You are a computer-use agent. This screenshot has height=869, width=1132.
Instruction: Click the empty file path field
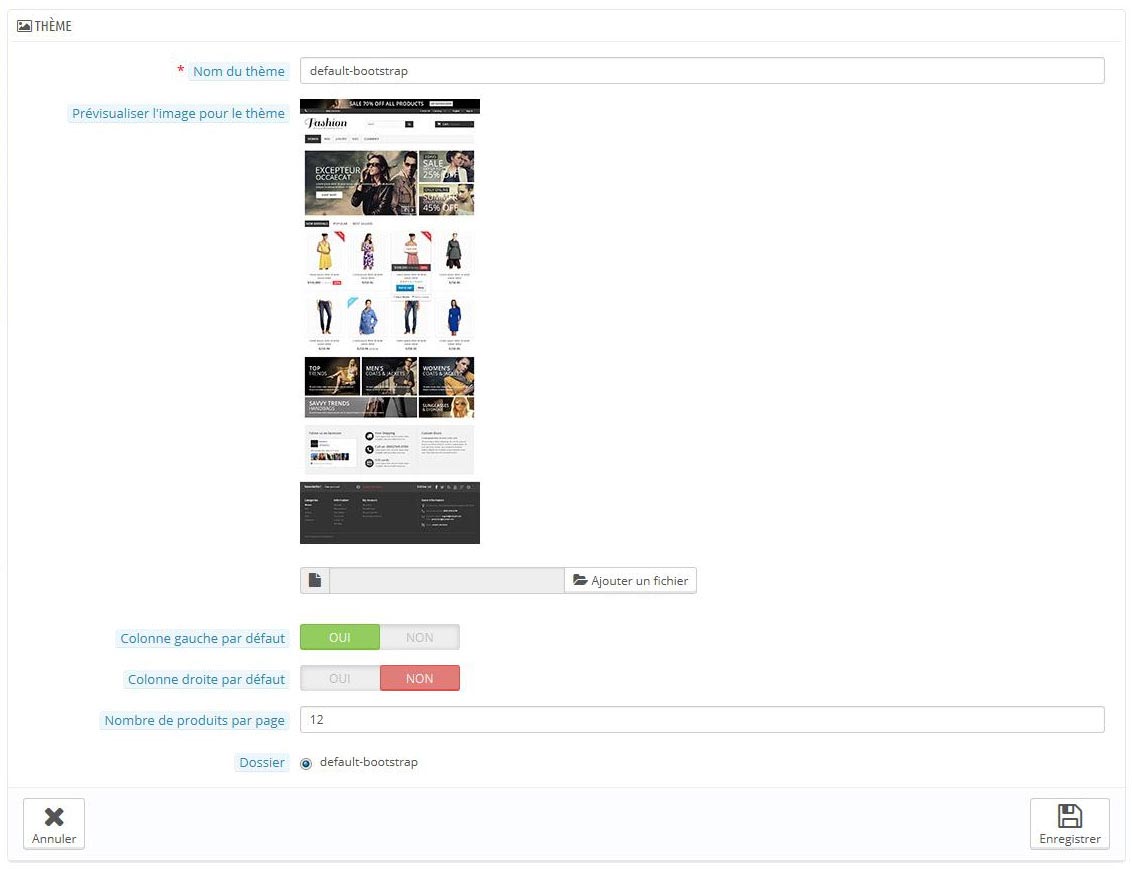tap(446, 580)
